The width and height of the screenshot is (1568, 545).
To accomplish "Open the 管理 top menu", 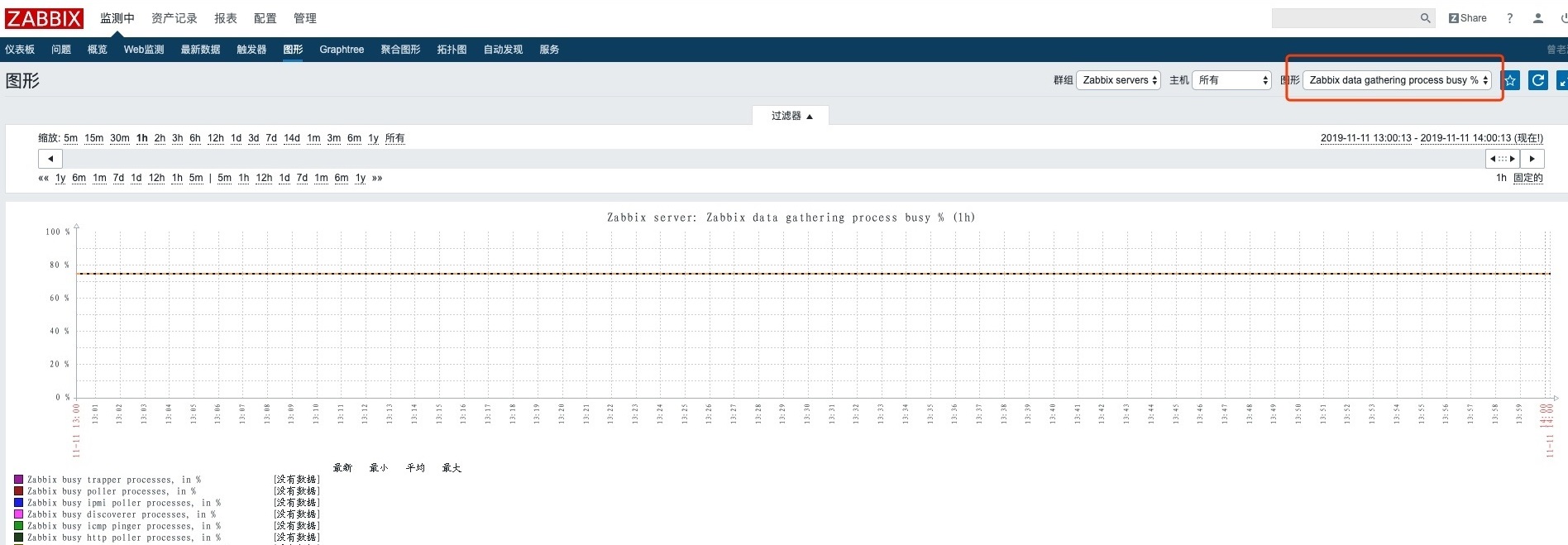I will pyautogui.click(x=305, y=18).
